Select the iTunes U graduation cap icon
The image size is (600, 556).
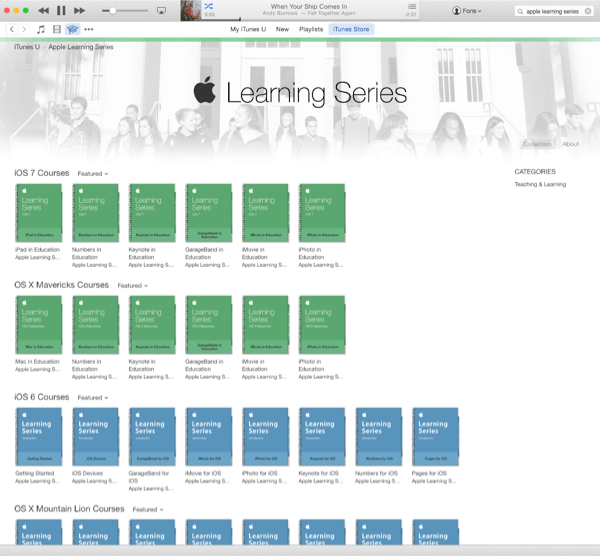pyautogui.click(x=72, y=29)
